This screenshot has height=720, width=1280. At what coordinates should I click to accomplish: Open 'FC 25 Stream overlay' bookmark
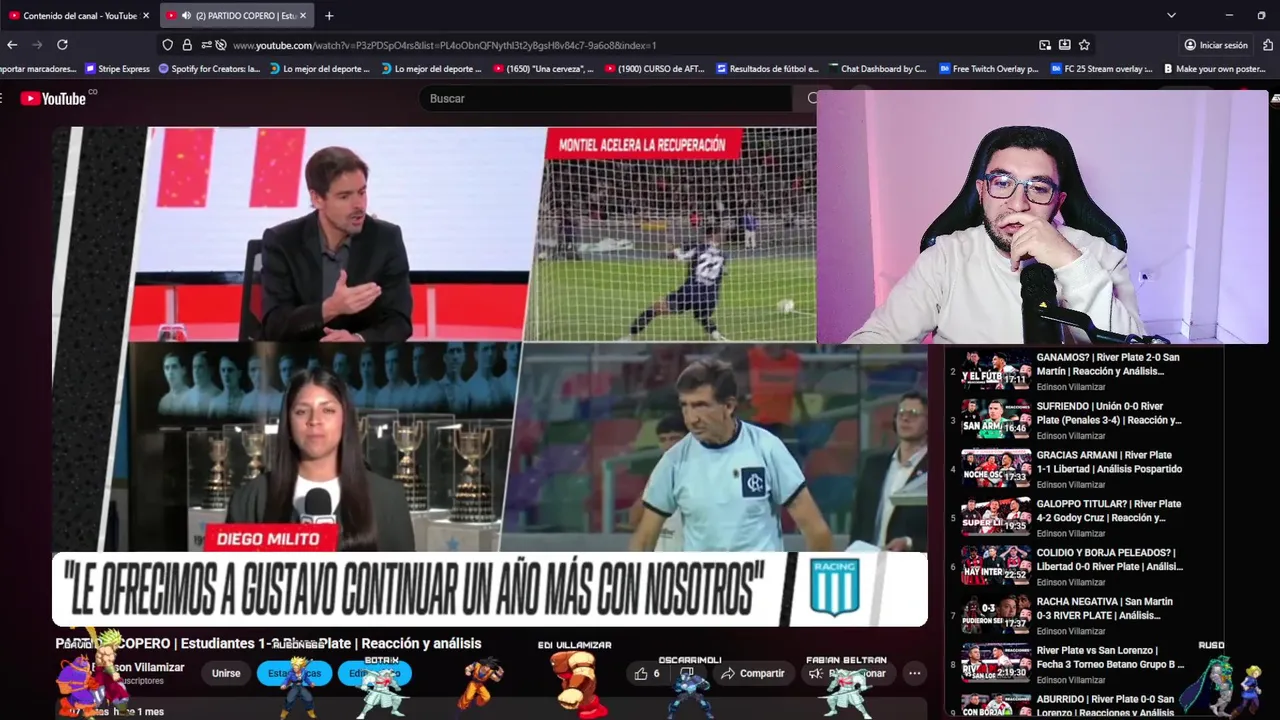pos(1101,69)
